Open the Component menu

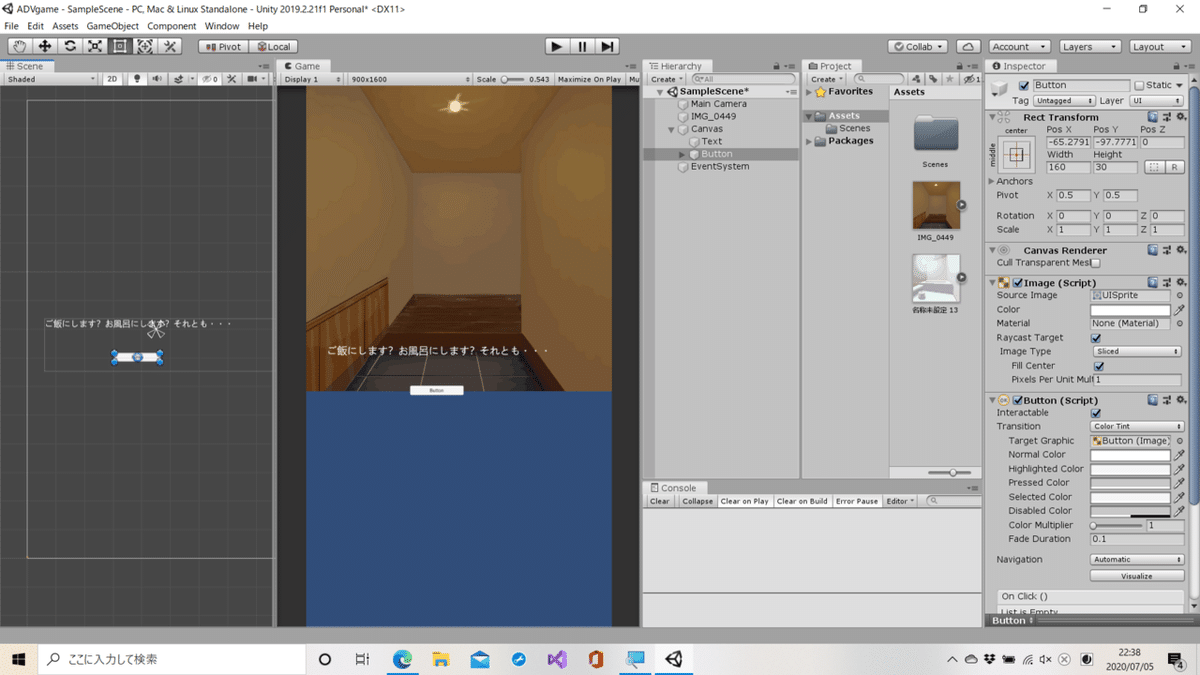171,26
